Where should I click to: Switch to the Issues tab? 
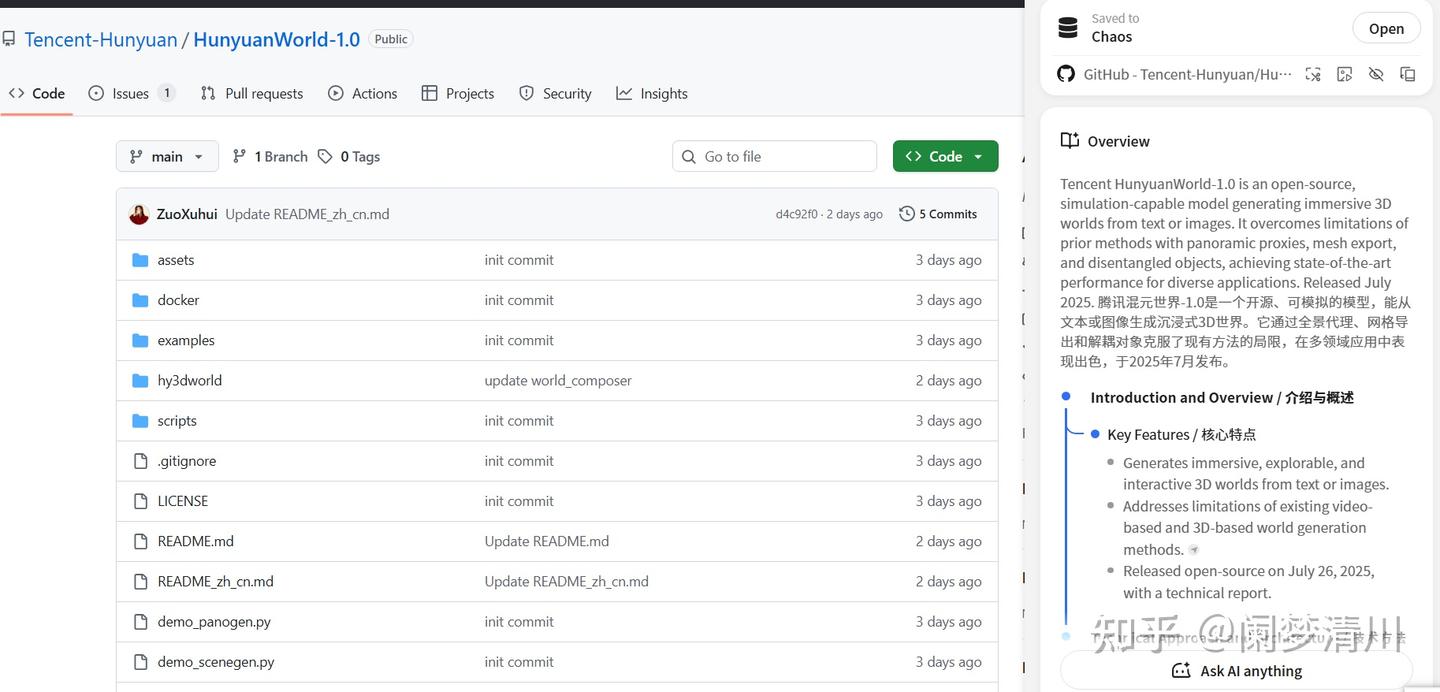tap(130, 93)
